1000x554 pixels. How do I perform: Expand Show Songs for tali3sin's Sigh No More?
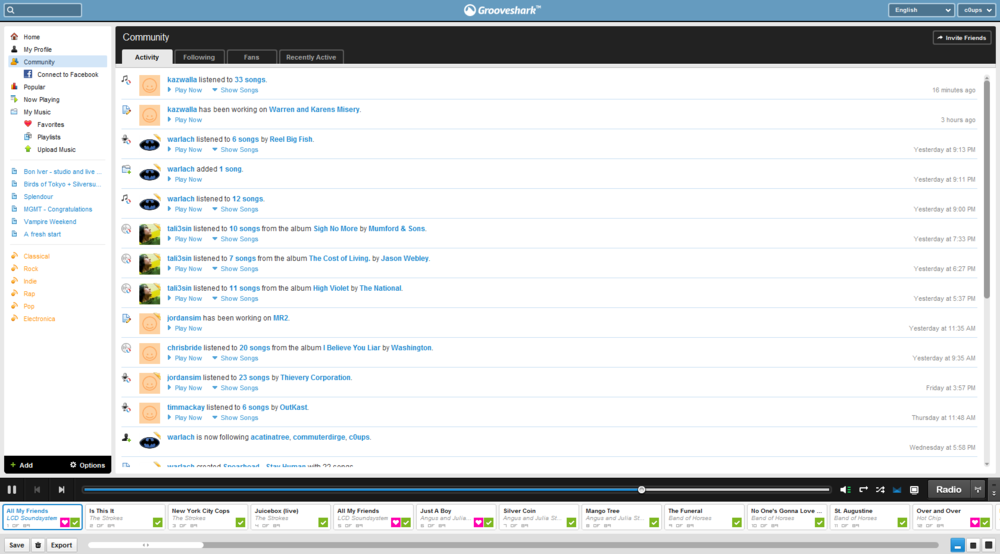click(235, 239)
